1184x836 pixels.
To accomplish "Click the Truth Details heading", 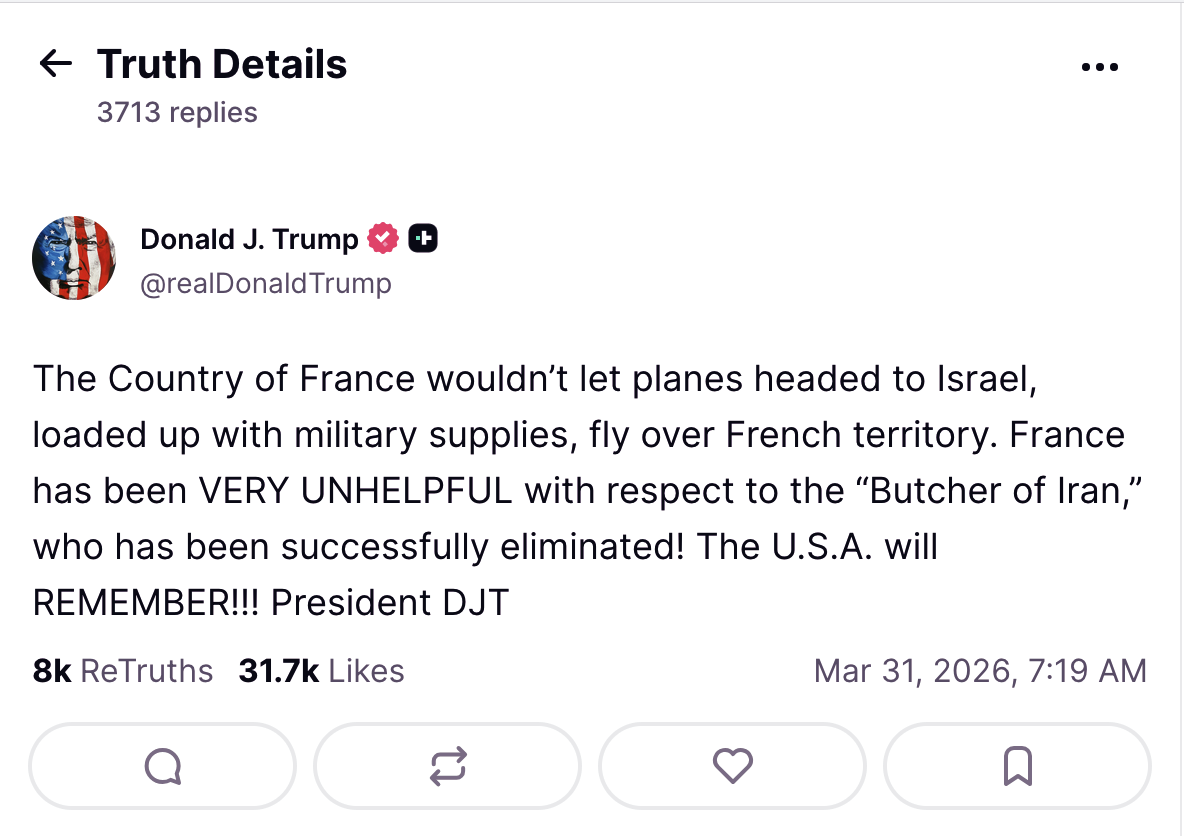I will 222,65.
